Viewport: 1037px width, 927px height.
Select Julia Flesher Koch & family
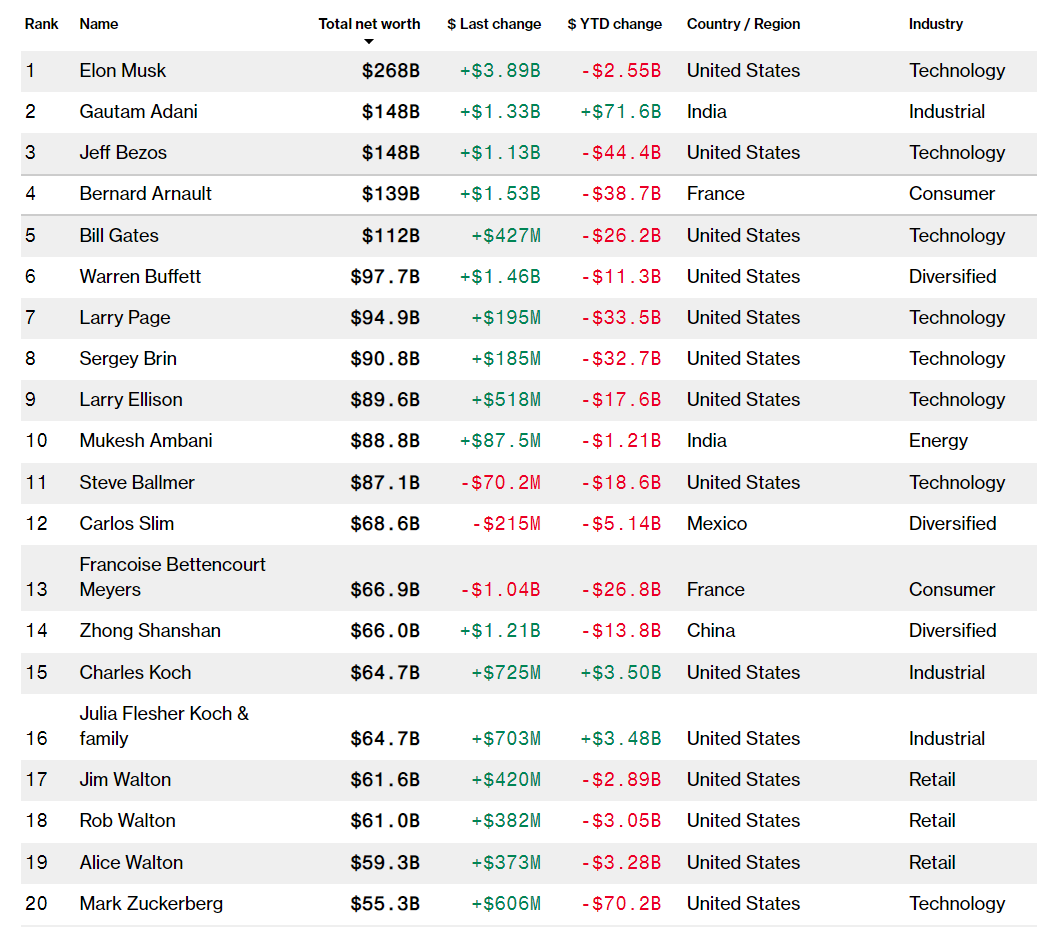(164, 726)
